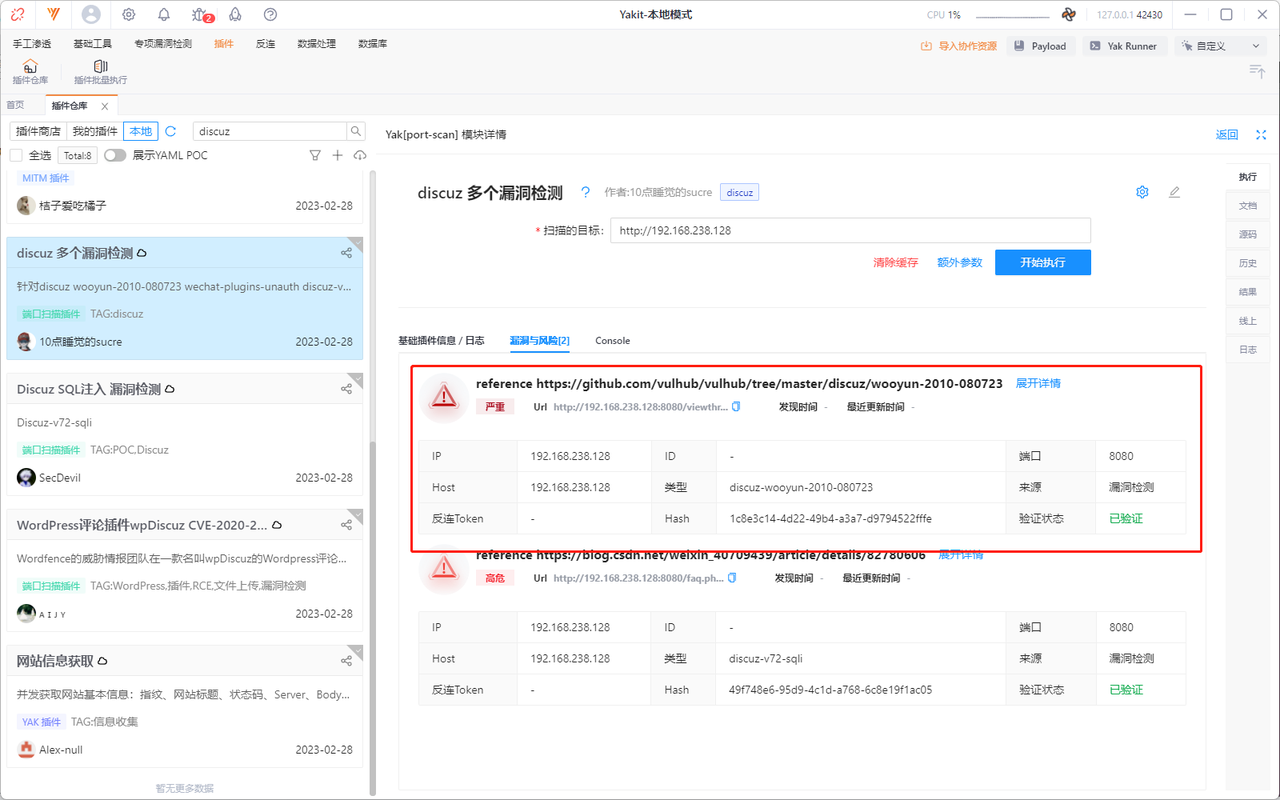The image size is (1280, 800).
Task: Click the help icon beside plugin title
Action: [x=586, y=192]
